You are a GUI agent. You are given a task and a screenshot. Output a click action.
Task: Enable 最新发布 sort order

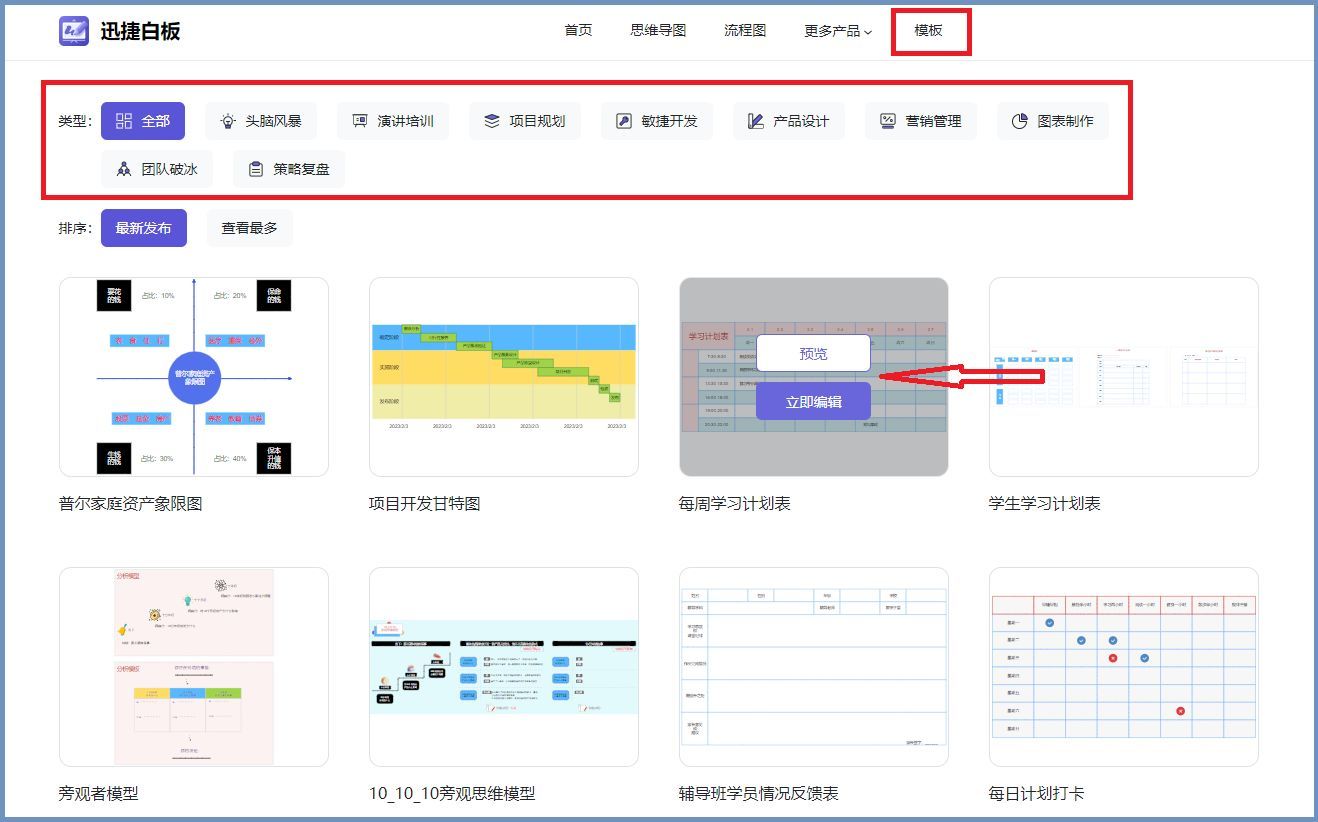(143, 228)
